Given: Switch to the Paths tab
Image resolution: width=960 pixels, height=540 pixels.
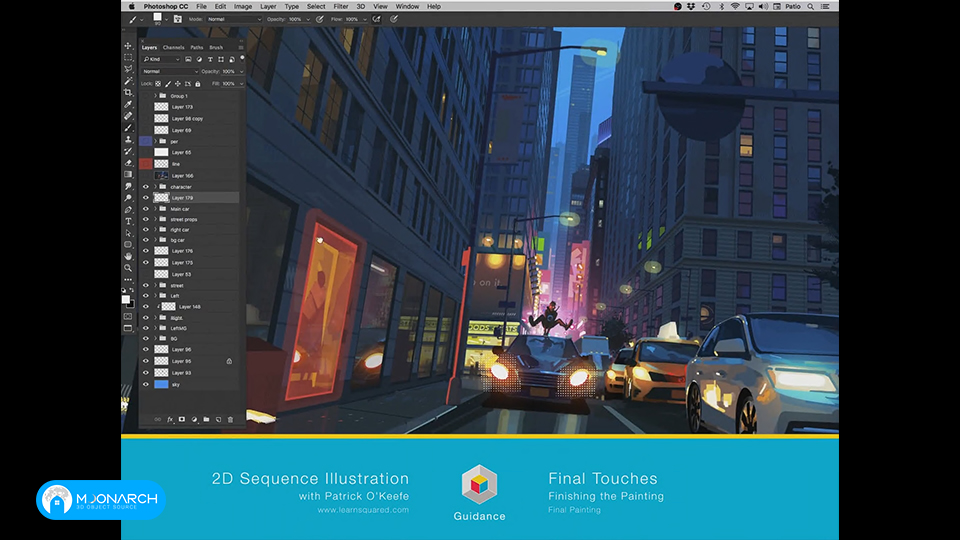Looking at the screenshot, I should [197, 47].
